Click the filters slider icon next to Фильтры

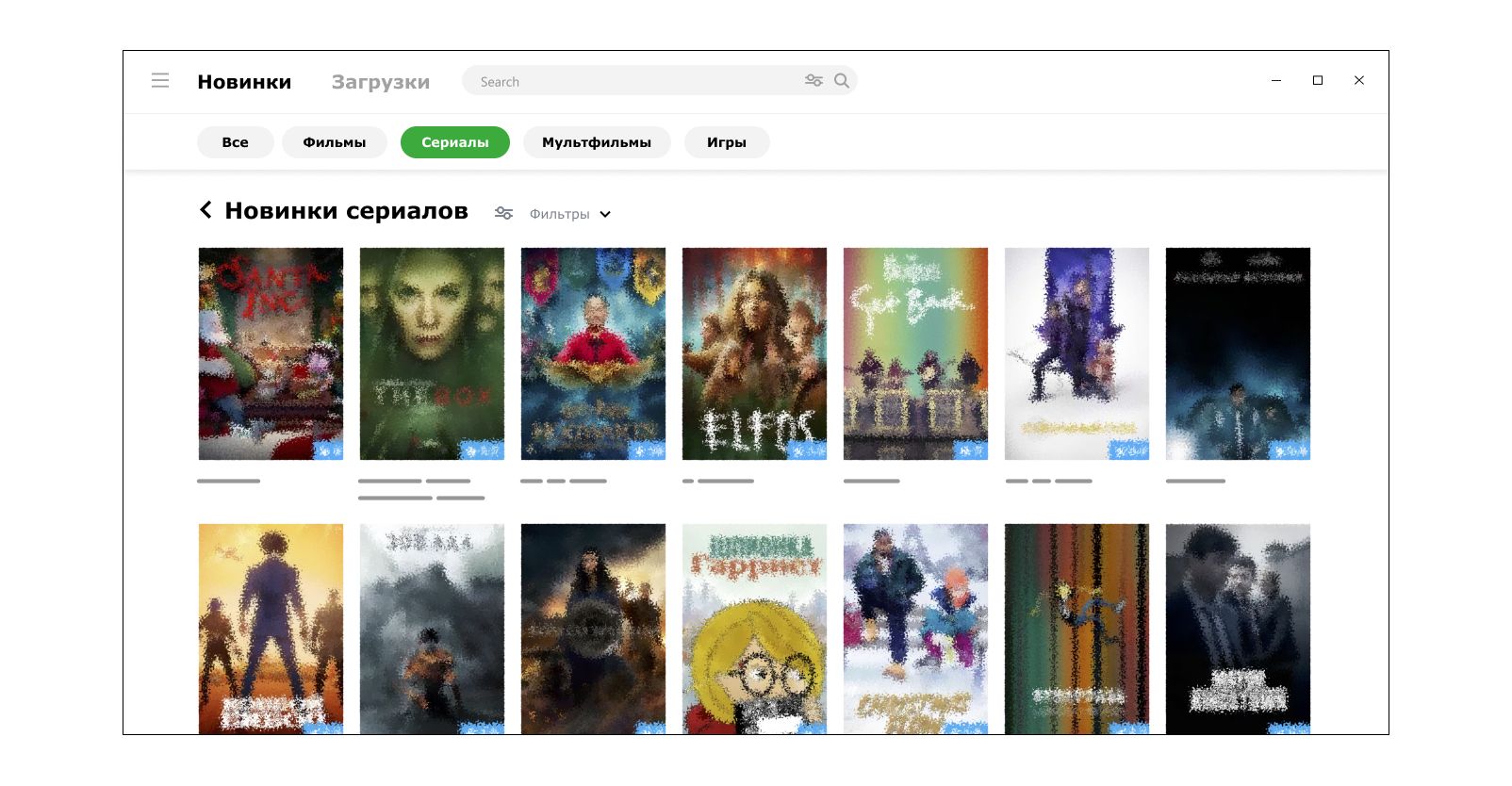click(504, 213)
